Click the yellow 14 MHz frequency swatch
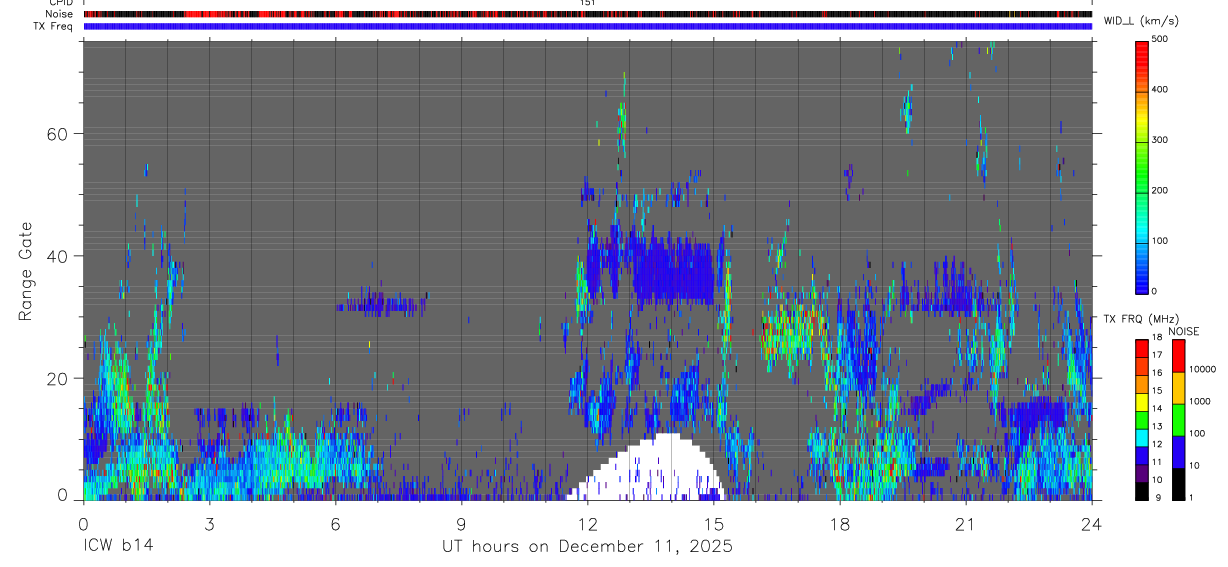 [1141, 402]
